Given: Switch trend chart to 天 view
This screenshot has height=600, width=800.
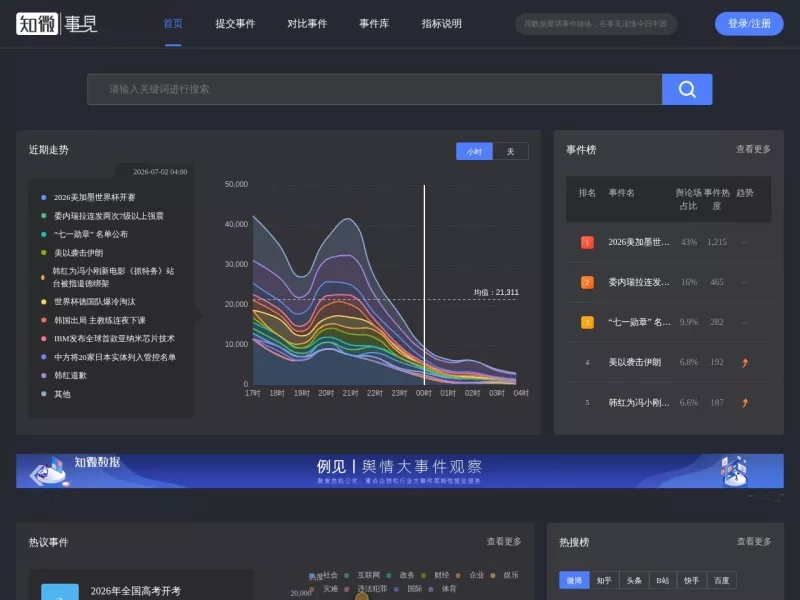Looking at the screenshot, I should pyautogui.click(x=510, y=152).
